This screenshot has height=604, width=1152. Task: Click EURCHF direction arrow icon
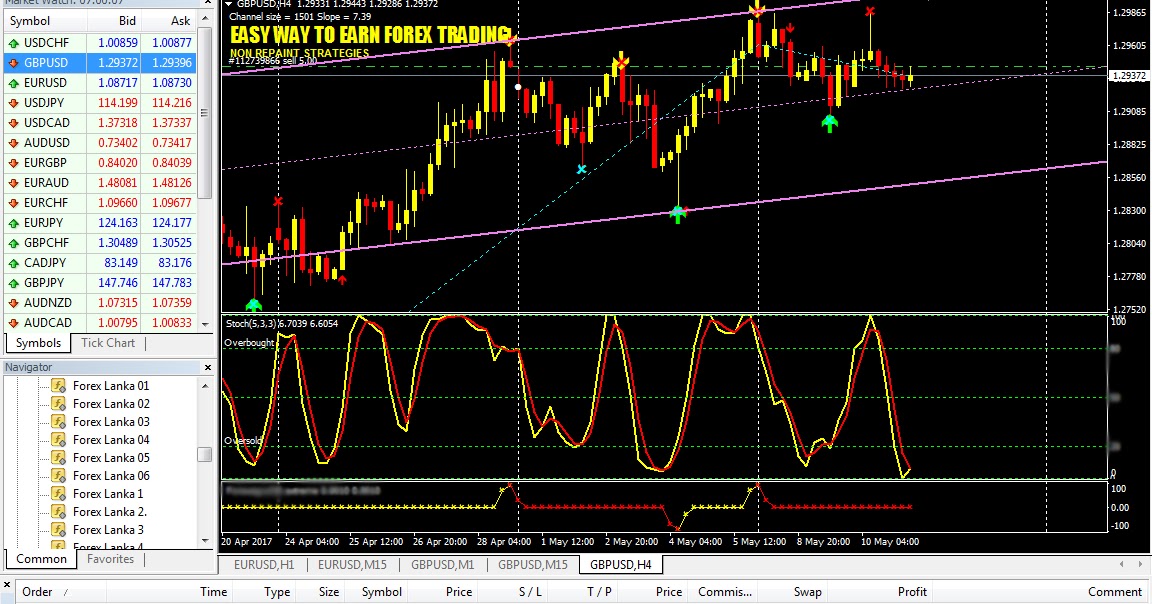[13, 203]
